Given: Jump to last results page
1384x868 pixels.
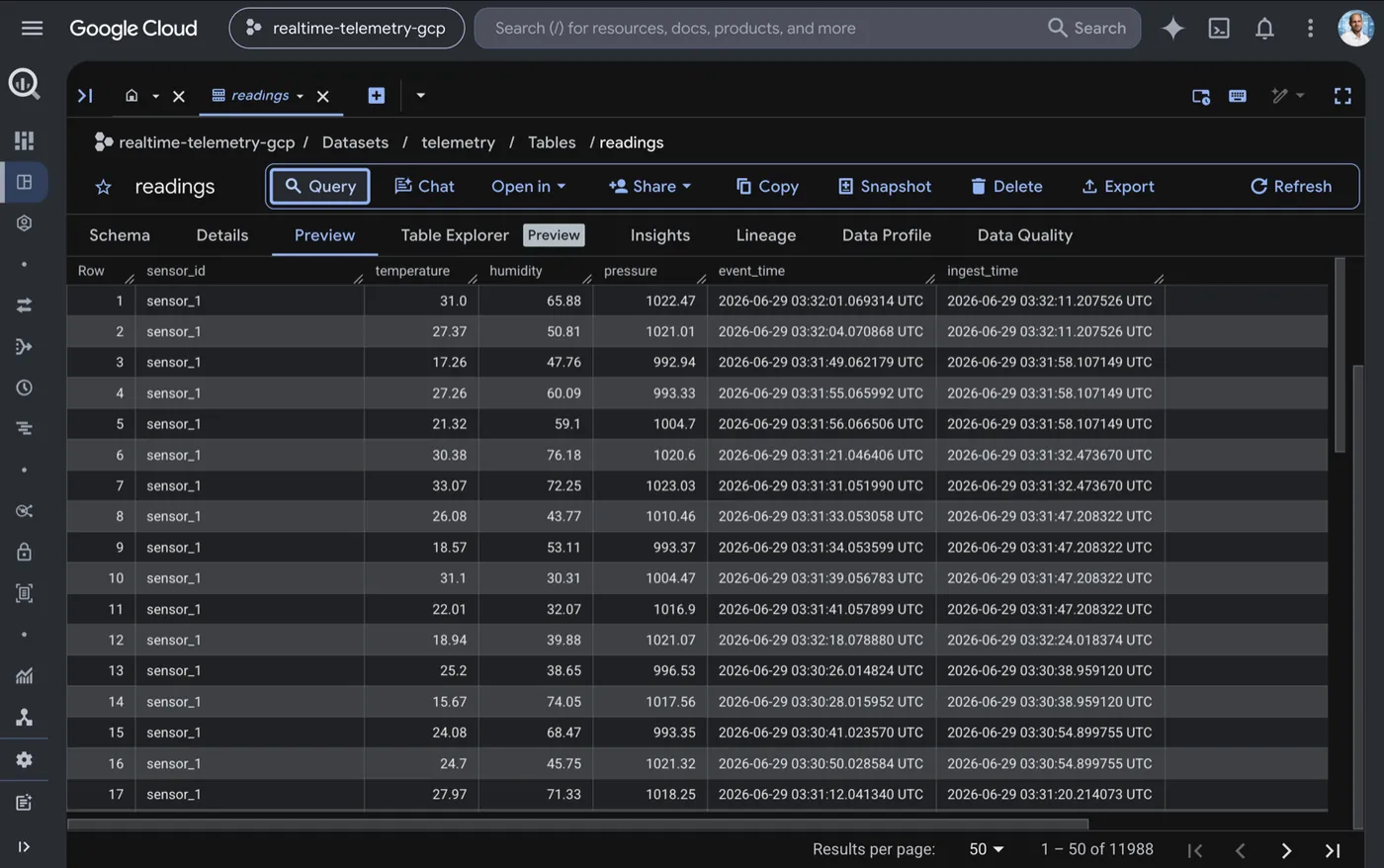Looking at the screenshot, I should coord(1333,850).
